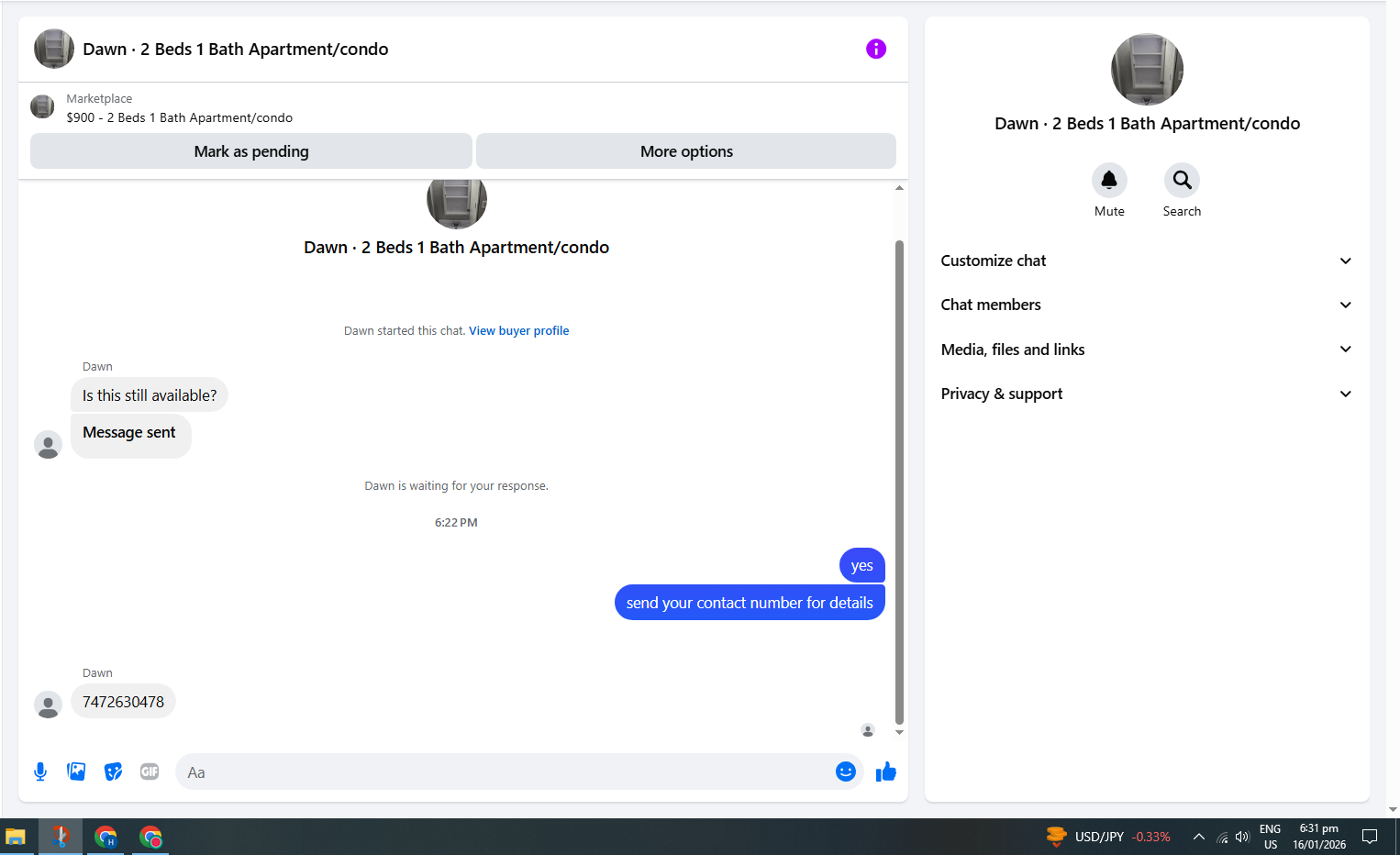This screenshot has height=855, width=1400.
Task: Click the 7472630478 phone number message
Action: coord(123,702)
